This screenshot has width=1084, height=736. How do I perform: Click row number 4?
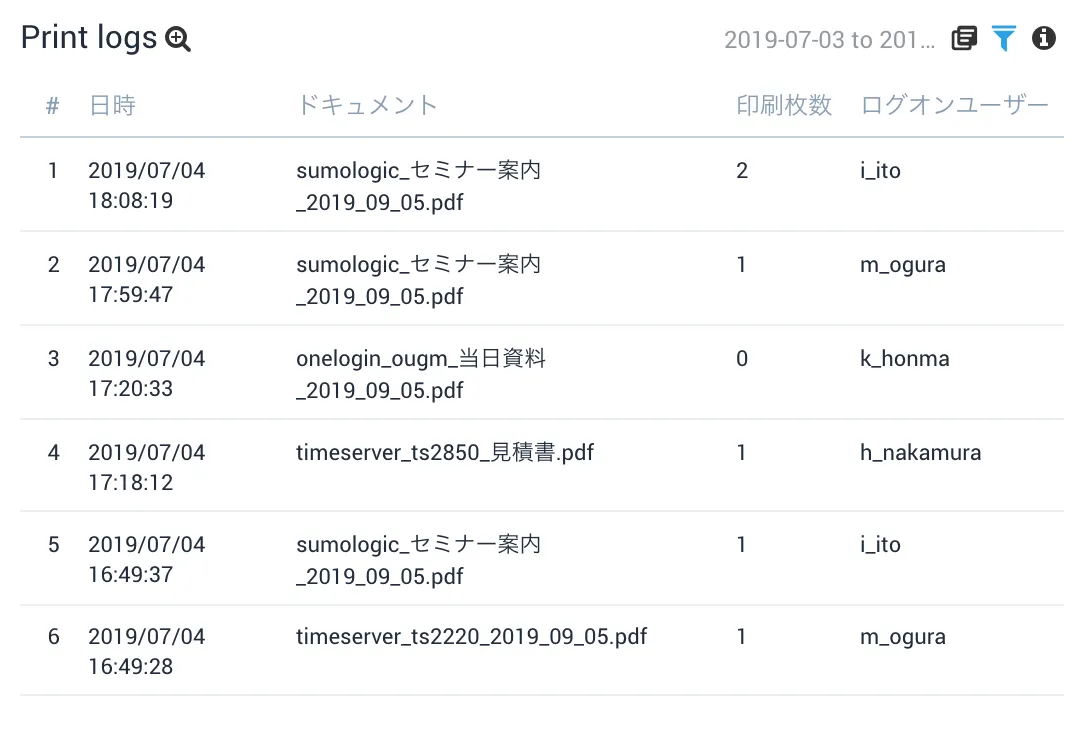tap(53, 453)
